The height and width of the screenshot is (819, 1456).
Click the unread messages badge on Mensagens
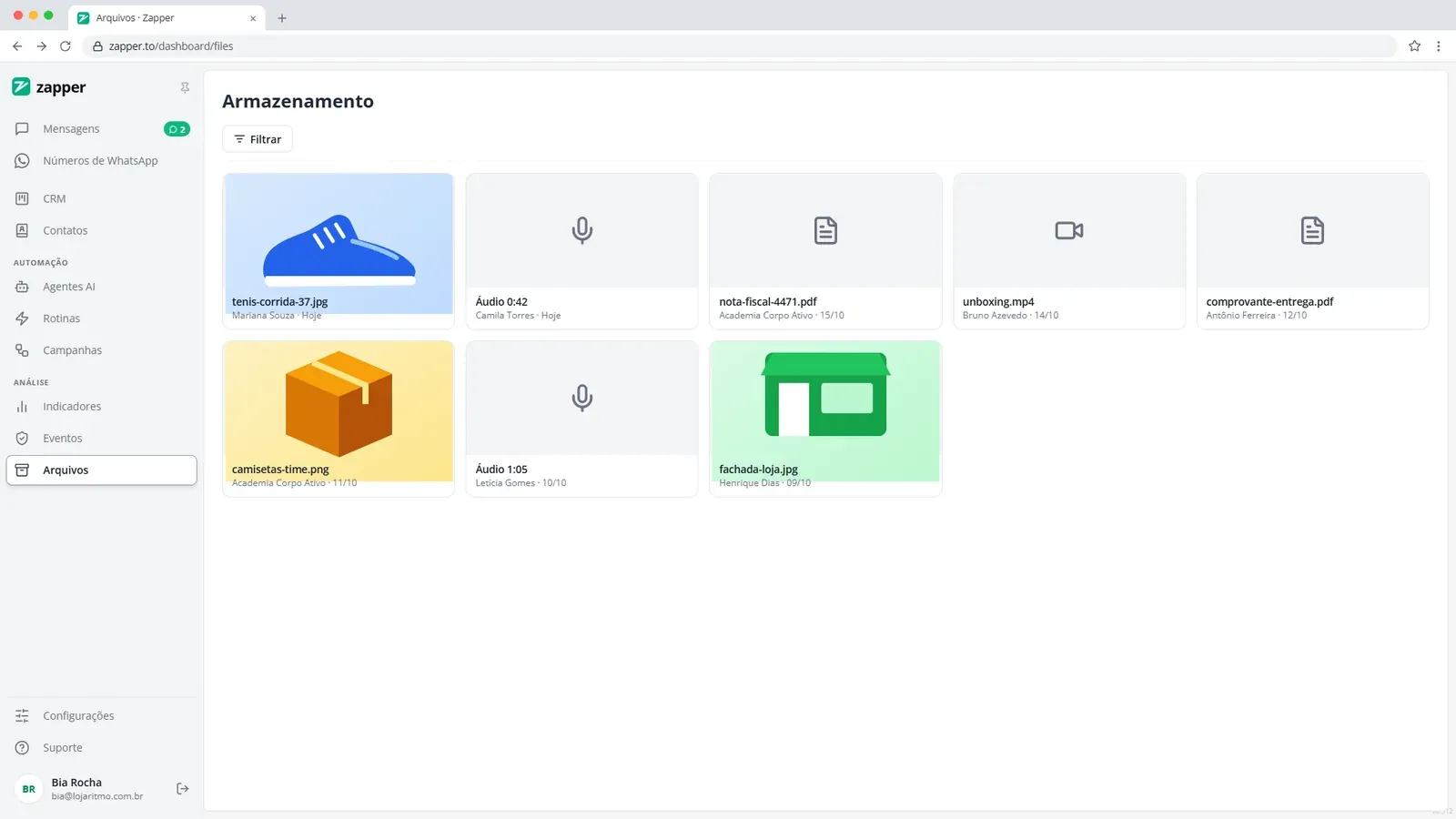[177, 129]
